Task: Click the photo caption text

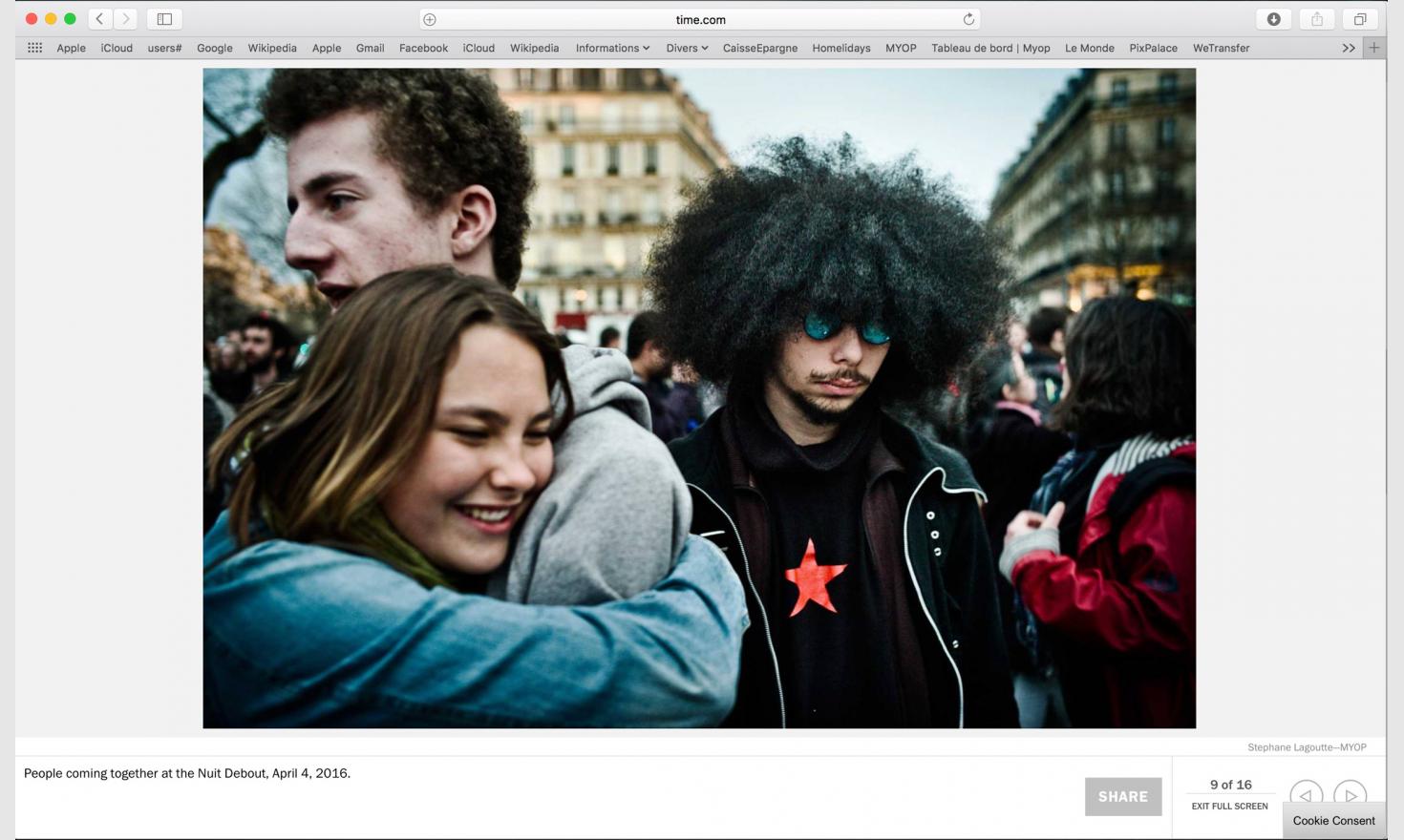Action: coord(187,773)
